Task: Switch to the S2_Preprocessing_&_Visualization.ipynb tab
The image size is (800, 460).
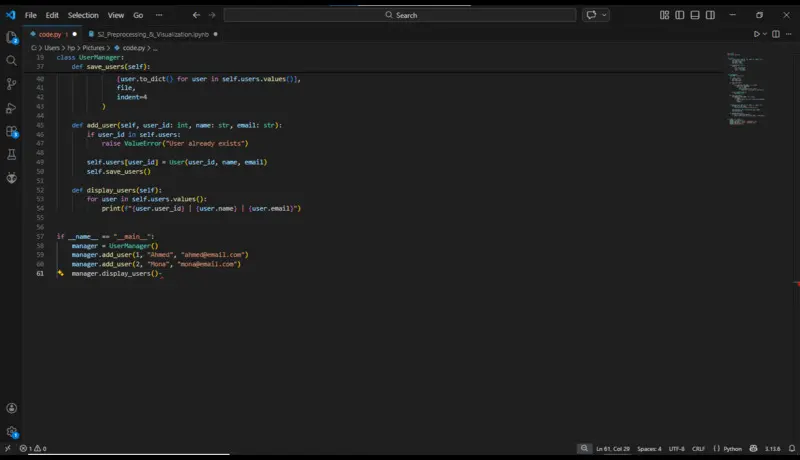Action: coord(153,34)
